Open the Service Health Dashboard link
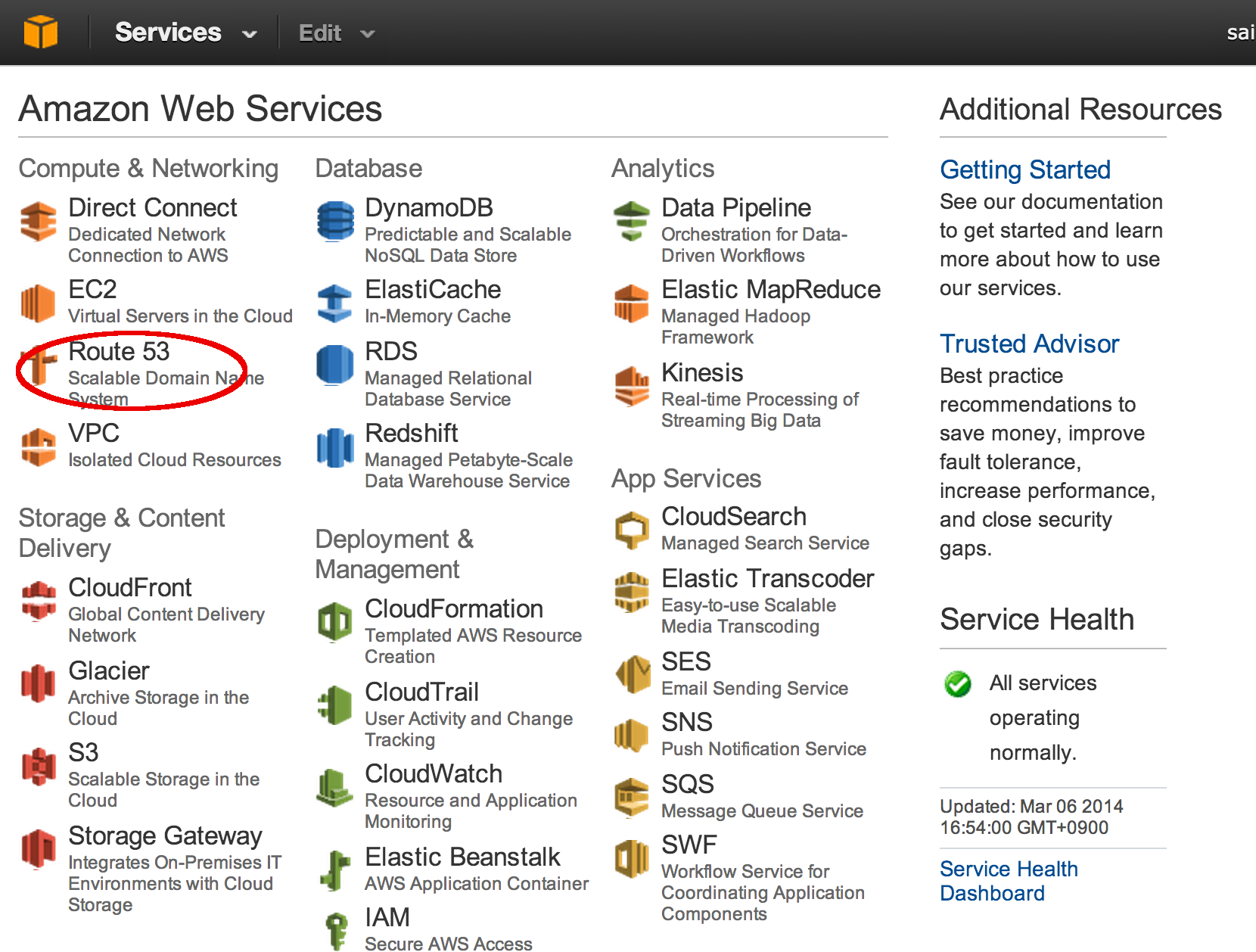Viewport: 1256px width, 952px height. [1008, 881]
